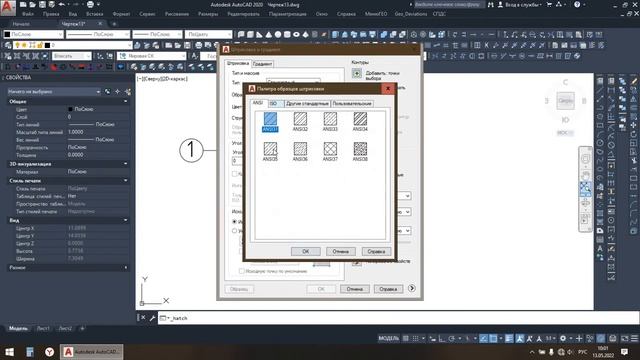The width and height of the screenshot is (640, 360).
Task: Toggle layer on/off light bulb icon
Action: (18, 45)
